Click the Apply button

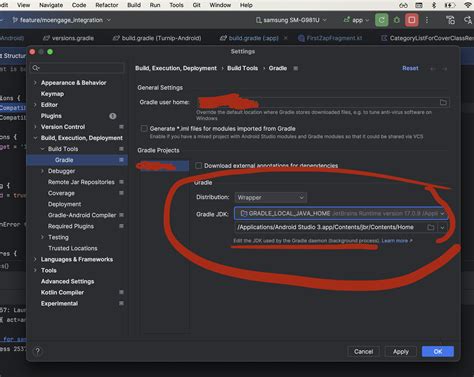pyautogui.click(x=401, y=351)
